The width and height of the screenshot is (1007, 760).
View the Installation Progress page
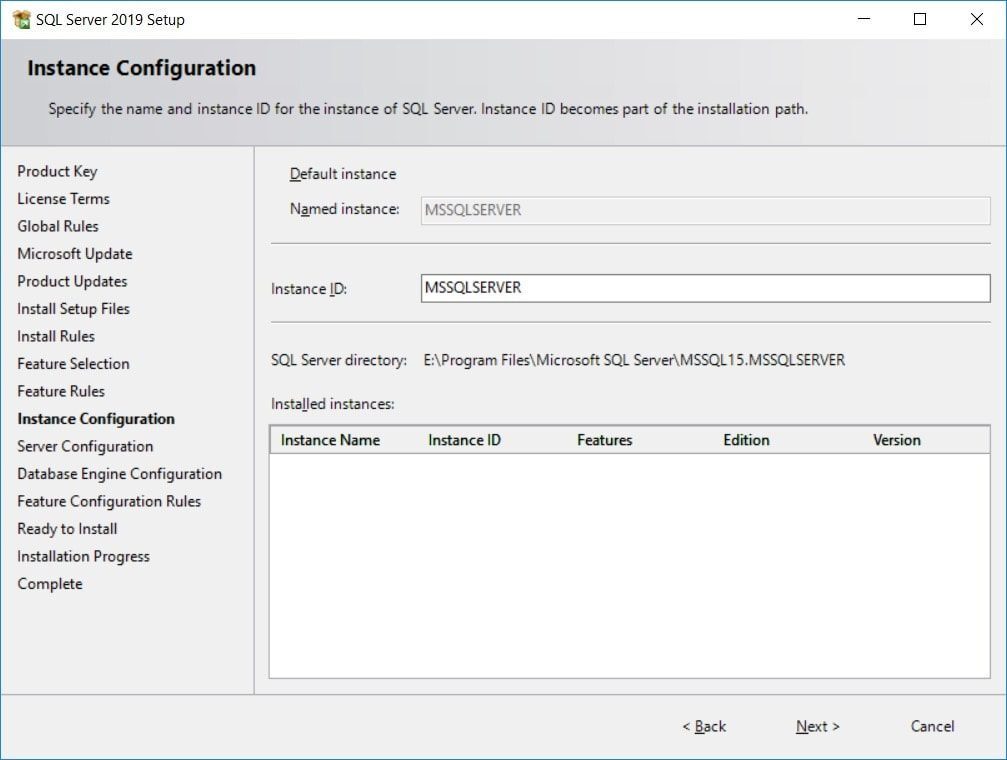pos(83,556)
